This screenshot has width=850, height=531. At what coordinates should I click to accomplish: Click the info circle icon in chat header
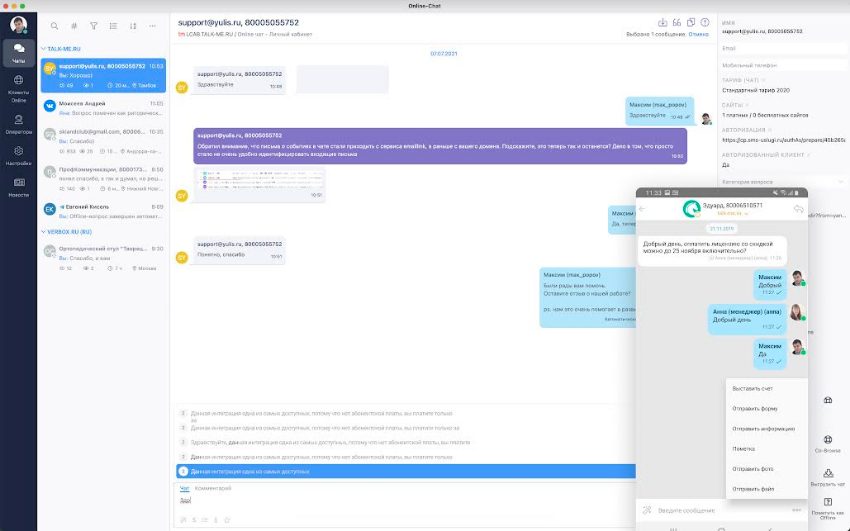pyautogui.click(x=705, y=22)
